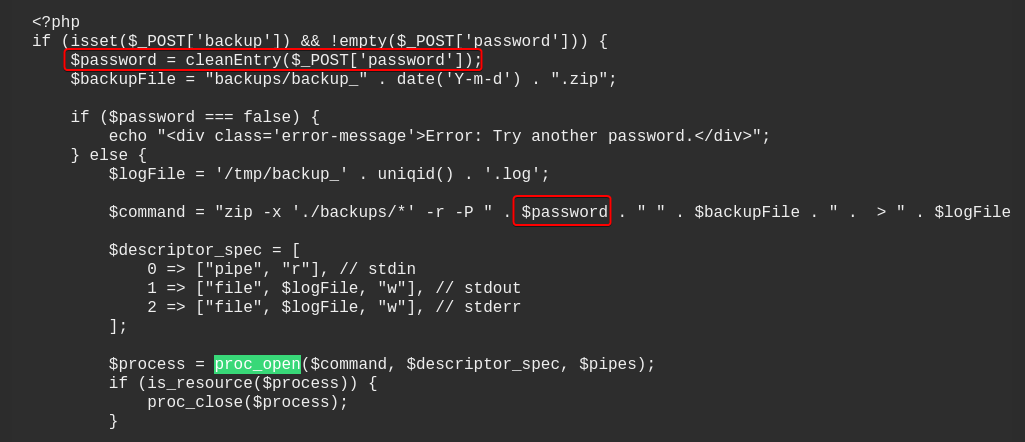Click the $logFile at end of command line

pyautogui.click(x=972, y=212)
